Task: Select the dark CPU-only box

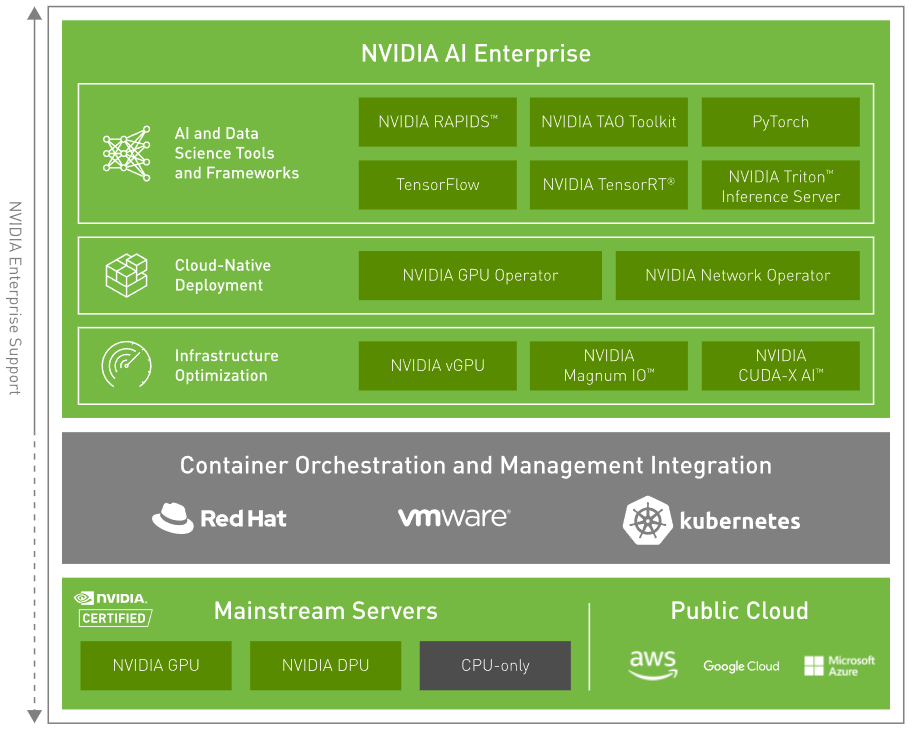Action: tap(495, 666)
